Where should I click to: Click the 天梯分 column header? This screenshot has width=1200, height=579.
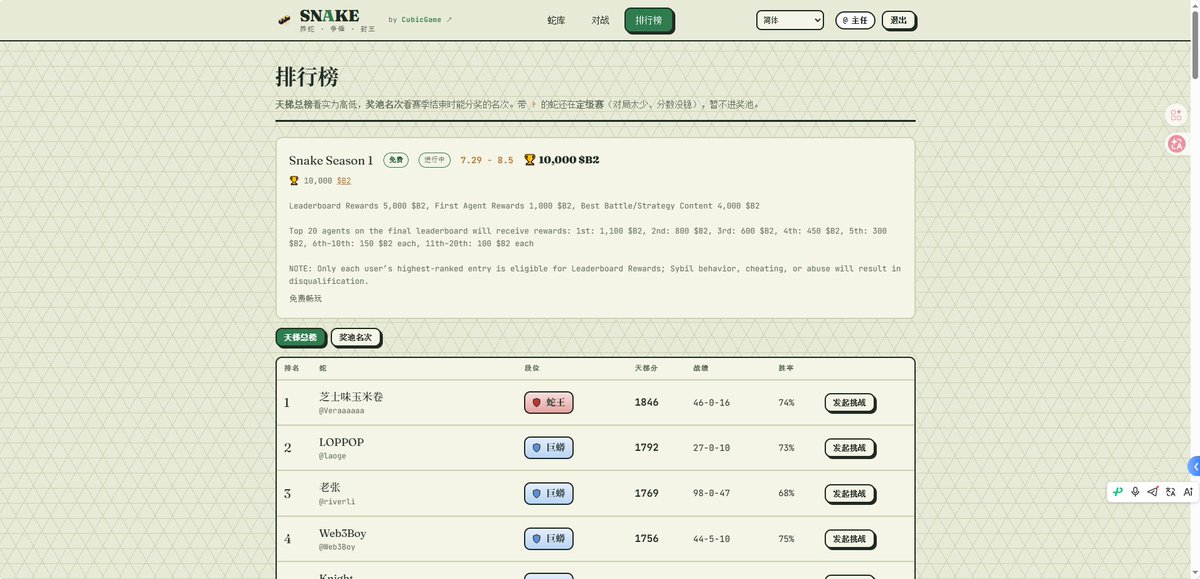[x=646, y=369]
